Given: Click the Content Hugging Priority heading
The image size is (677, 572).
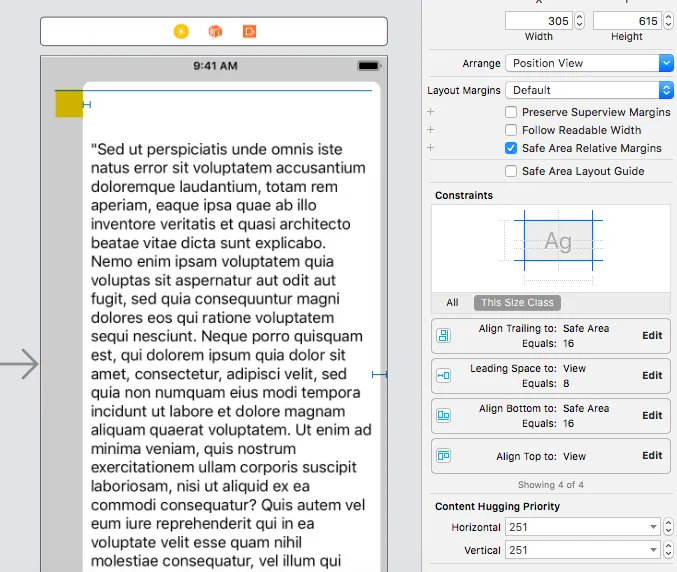Looking at the screenshot, I should (497, 506).
